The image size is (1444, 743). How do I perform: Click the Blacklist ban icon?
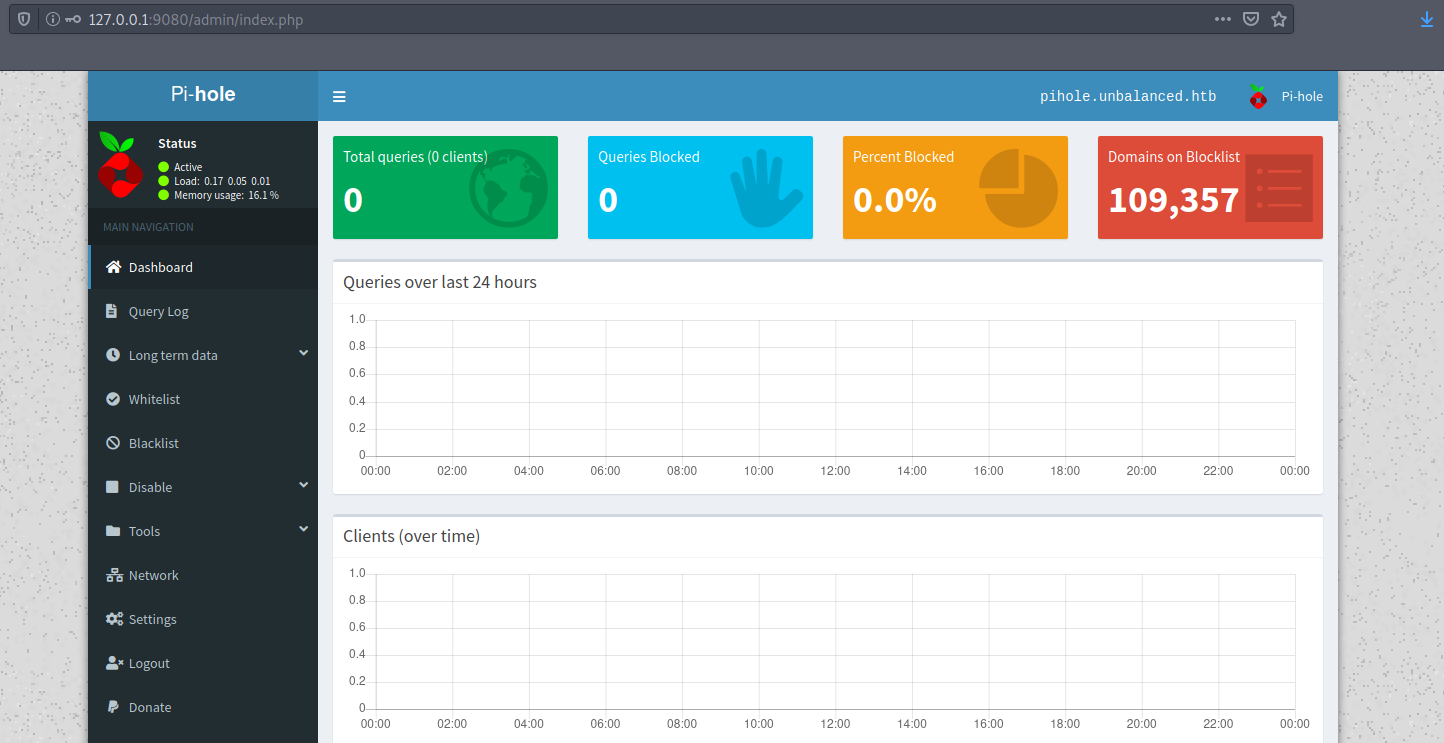113,443
